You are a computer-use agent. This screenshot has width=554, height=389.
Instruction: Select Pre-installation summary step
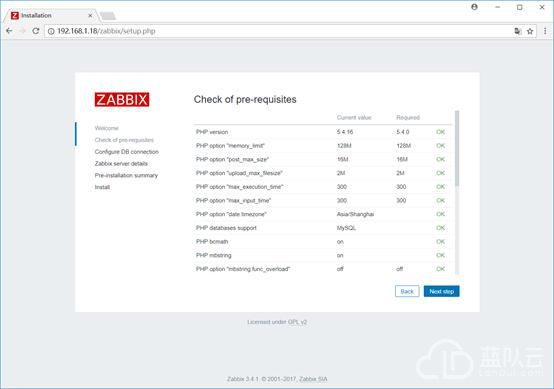click(x=126, y=175)
